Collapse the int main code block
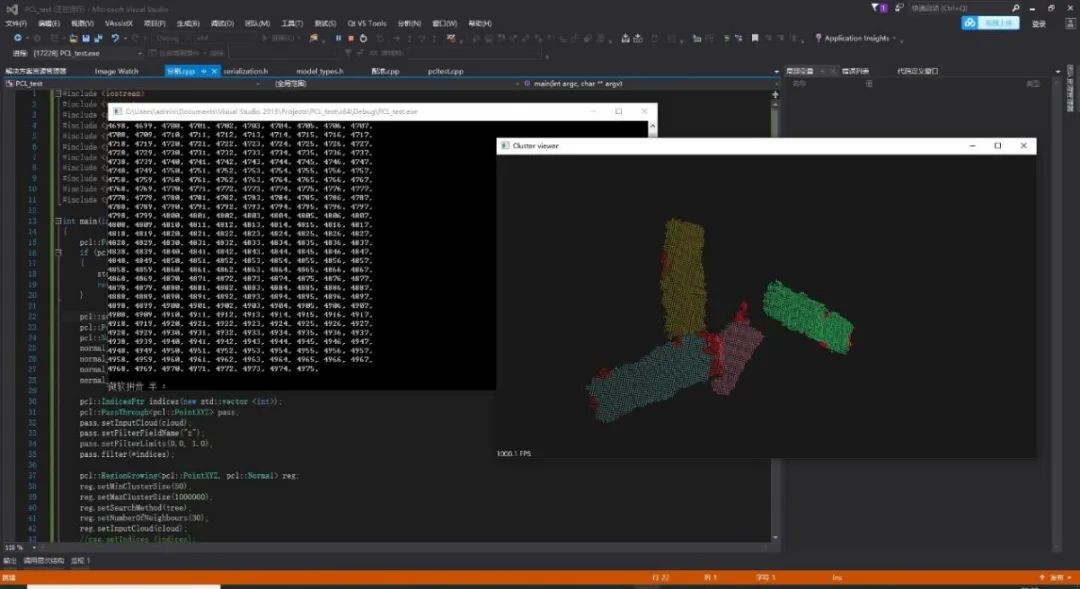1080x589 pixels. (59, 221)
